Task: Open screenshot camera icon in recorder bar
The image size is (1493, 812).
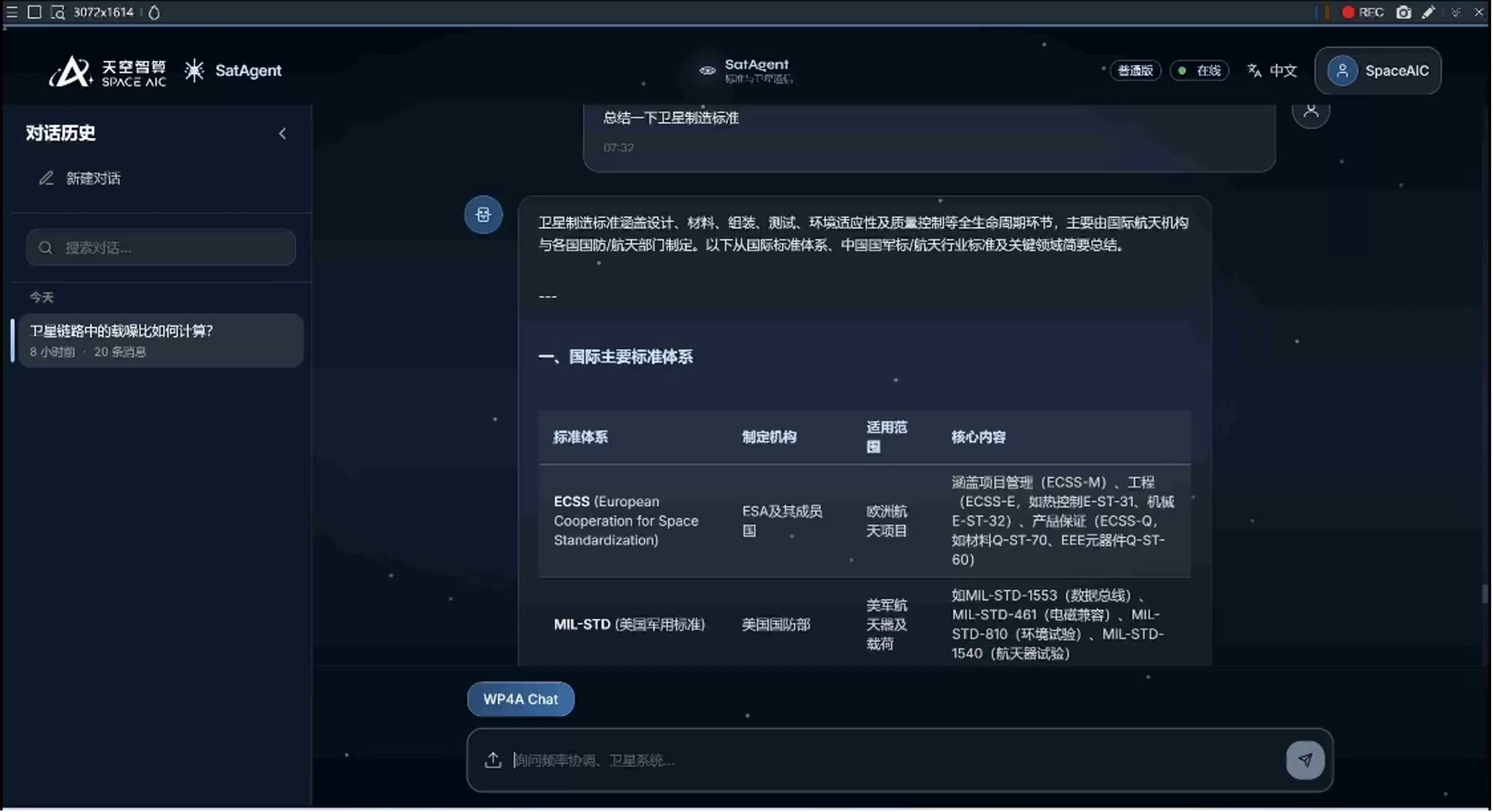Action: [x=1403, y=12]
